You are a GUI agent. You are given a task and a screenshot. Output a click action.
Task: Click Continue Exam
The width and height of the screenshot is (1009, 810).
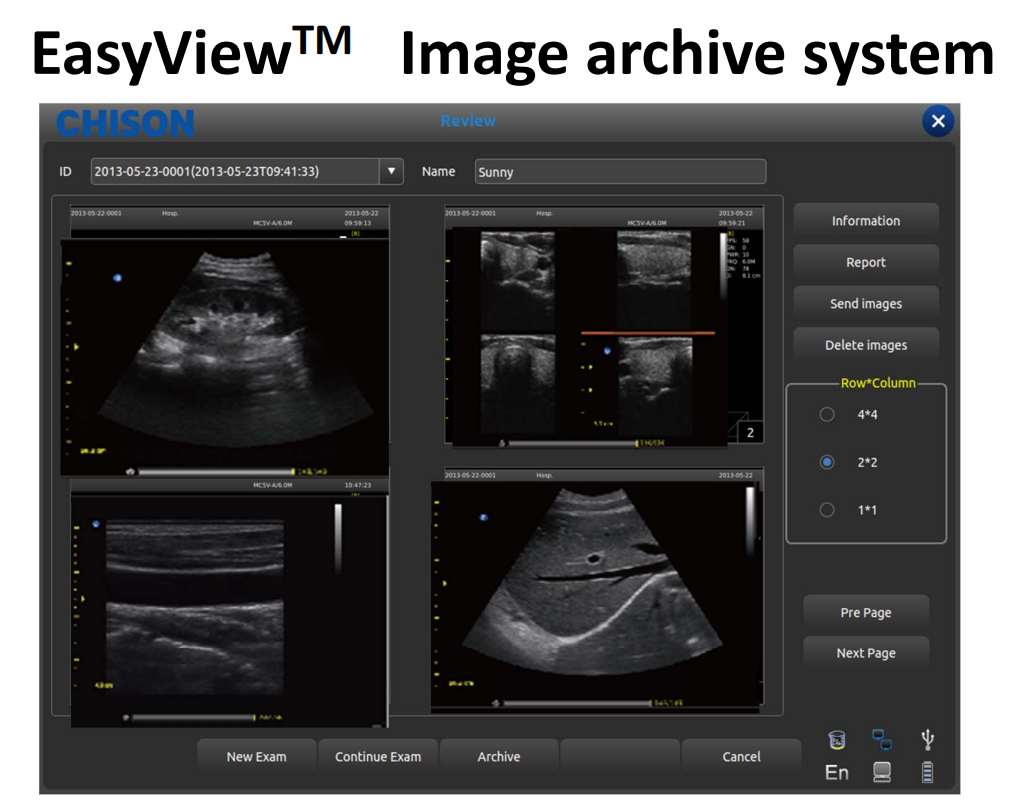[x=378, y=757]
